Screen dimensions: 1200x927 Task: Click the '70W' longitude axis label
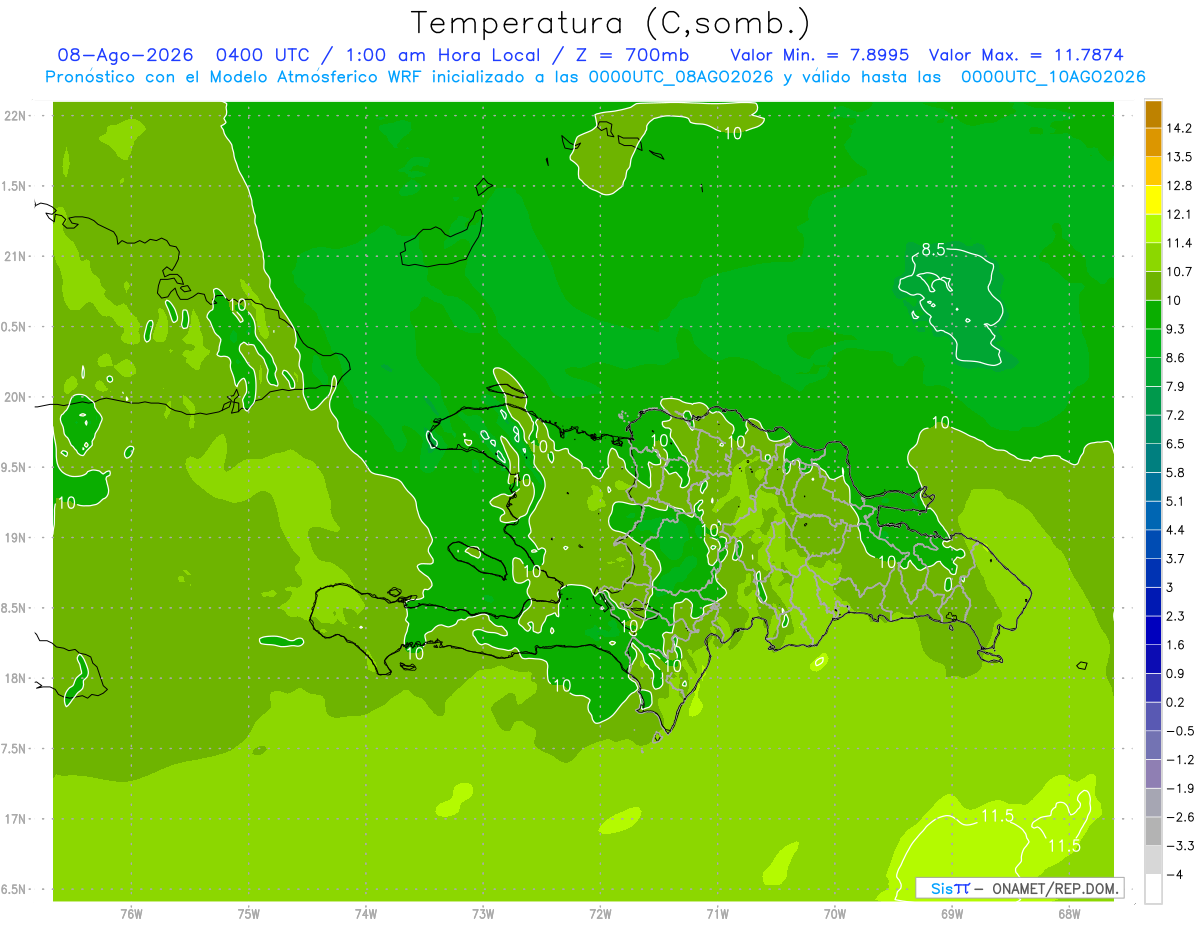pos(835,913)
